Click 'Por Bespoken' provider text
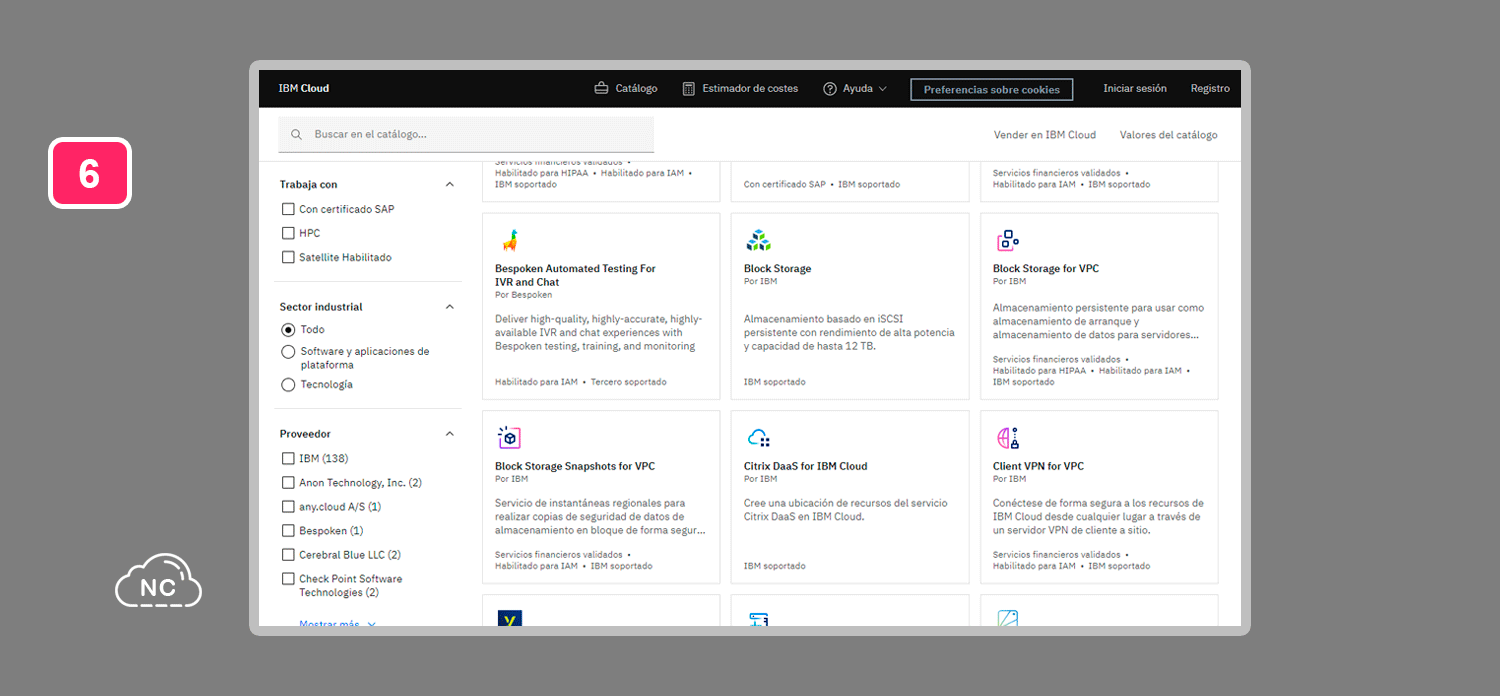1500x696 pixels. [523, 295]
